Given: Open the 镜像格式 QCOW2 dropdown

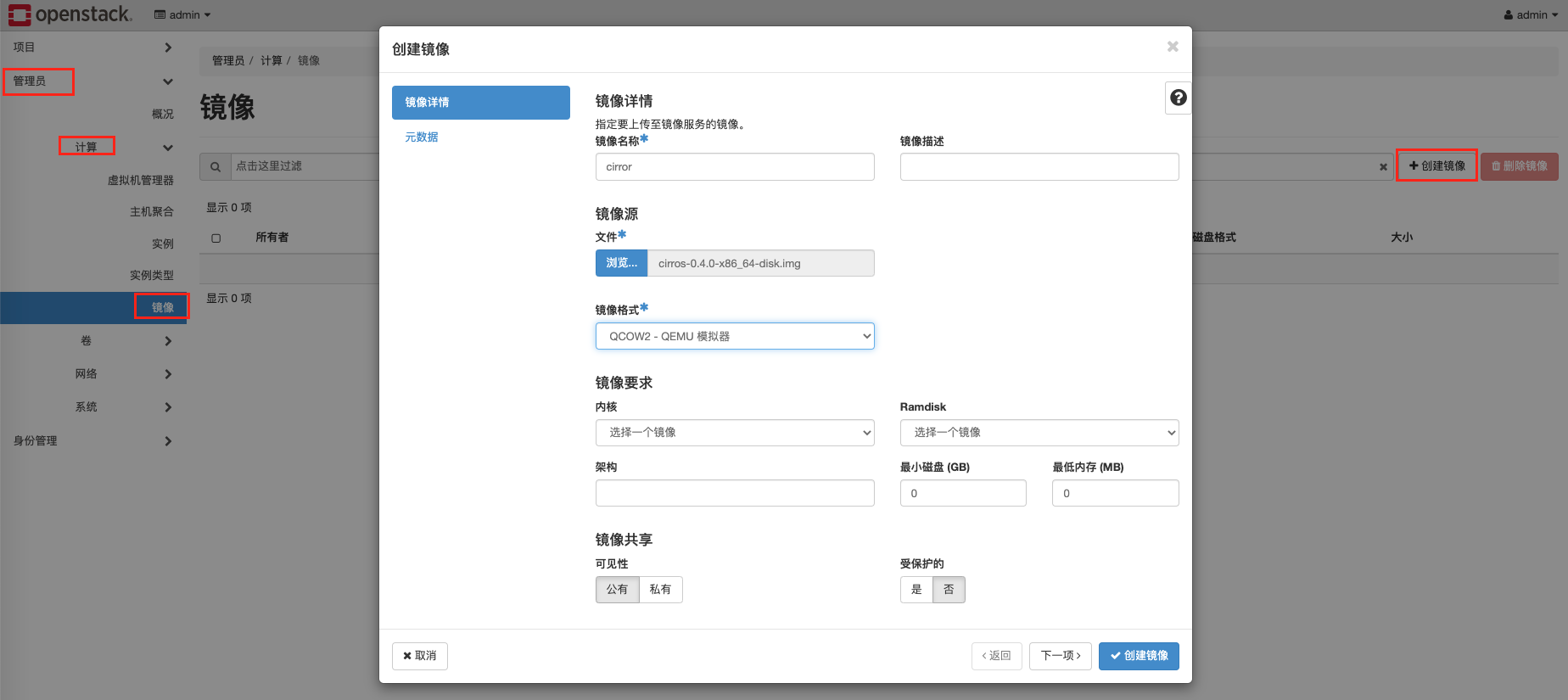Looking at the screenshot, I should click(x=735, y=336).
